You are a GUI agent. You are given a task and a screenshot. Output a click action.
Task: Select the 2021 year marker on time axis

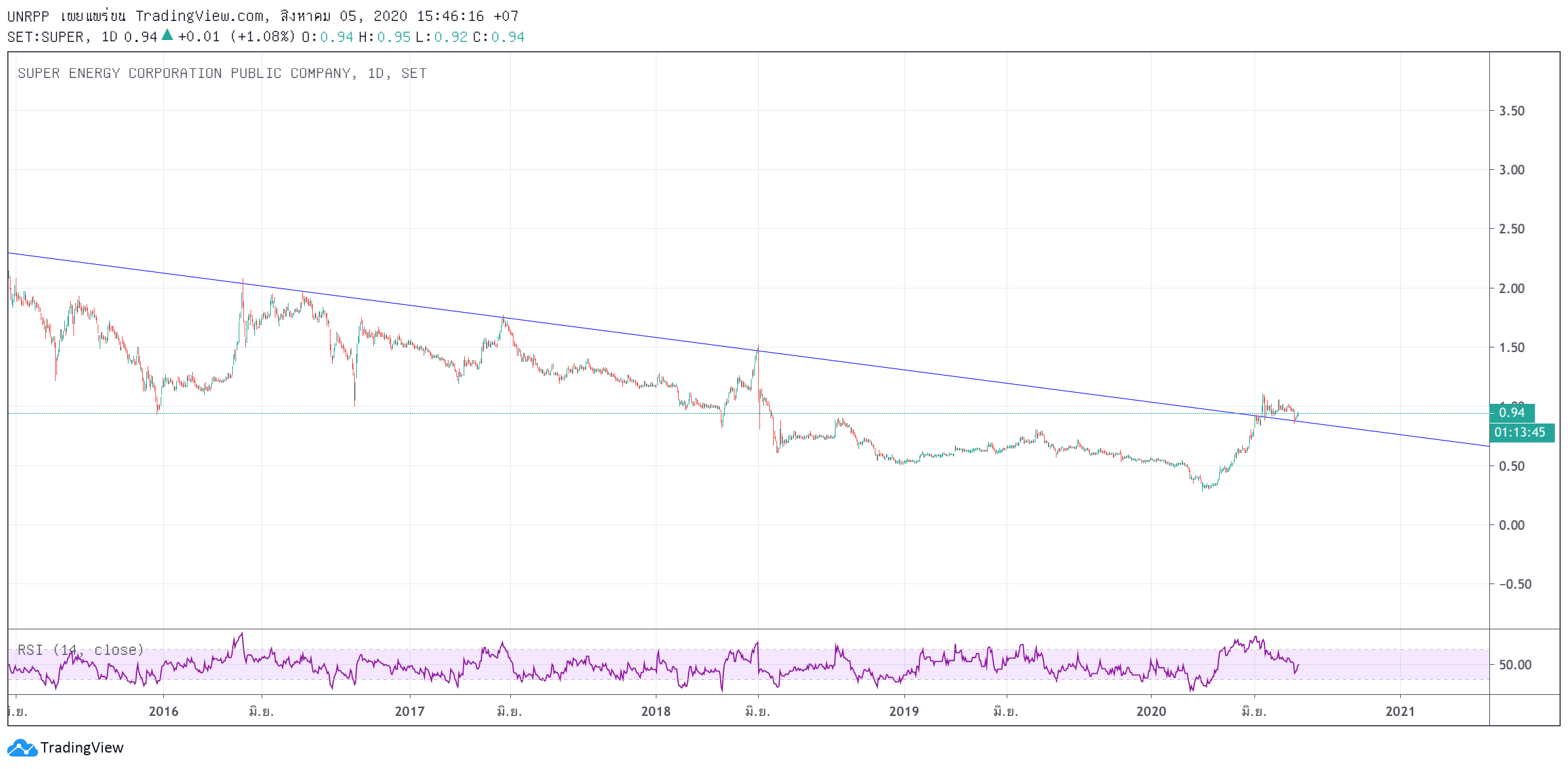point(1400,711)
